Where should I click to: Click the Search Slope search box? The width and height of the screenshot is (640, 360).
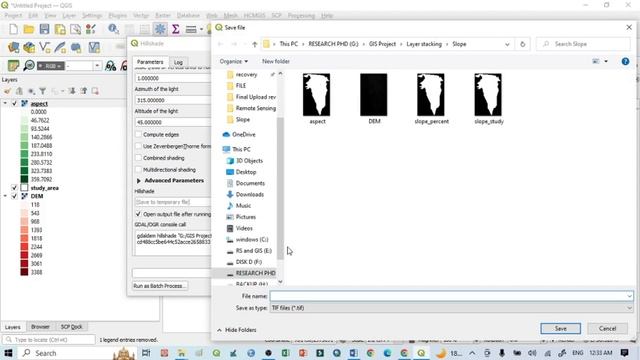pos(584,44)
